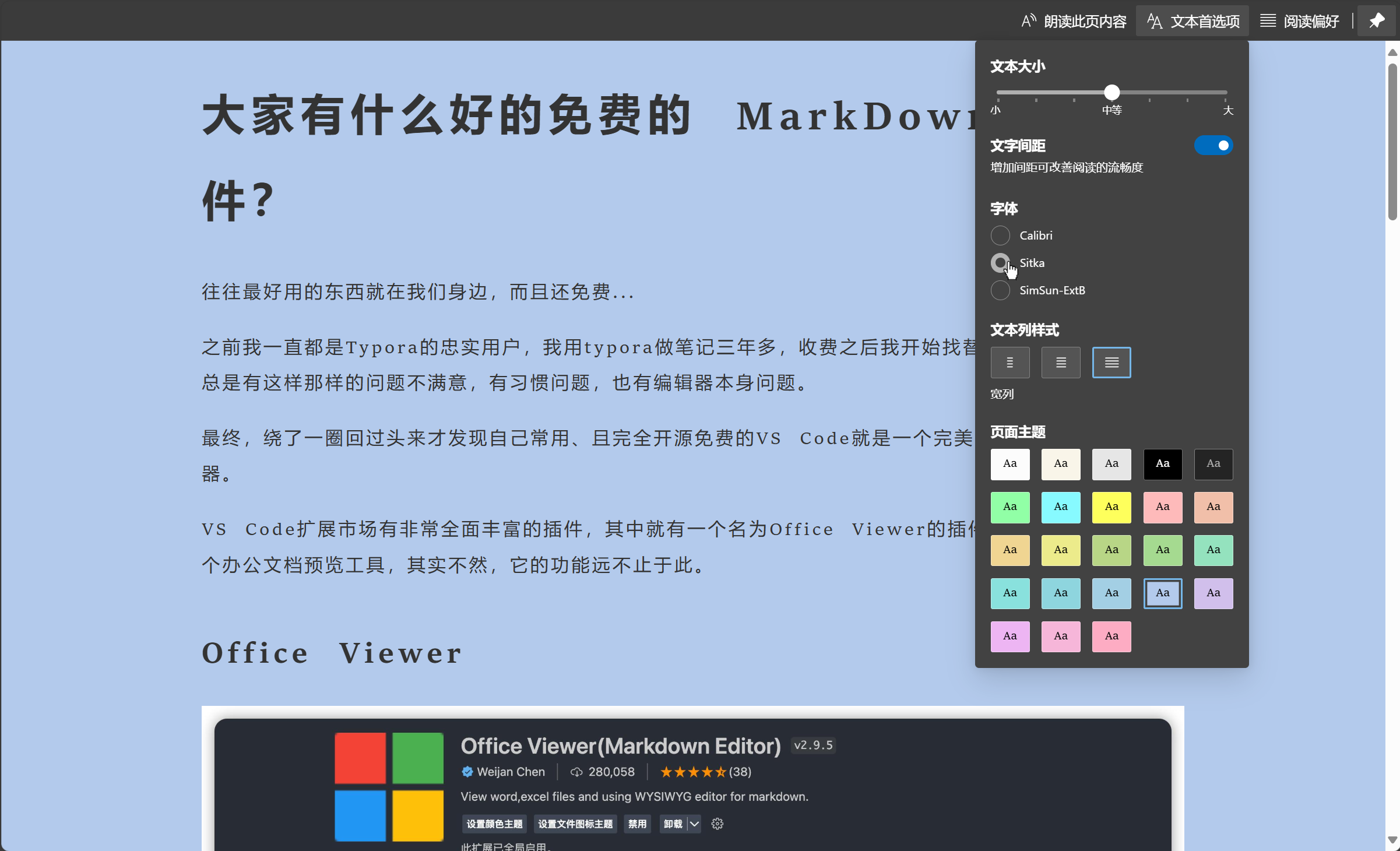Select the Calibri font option
Viewport: 1400px width, 851px height.
pyautogui.click(x=1001, y=235)
